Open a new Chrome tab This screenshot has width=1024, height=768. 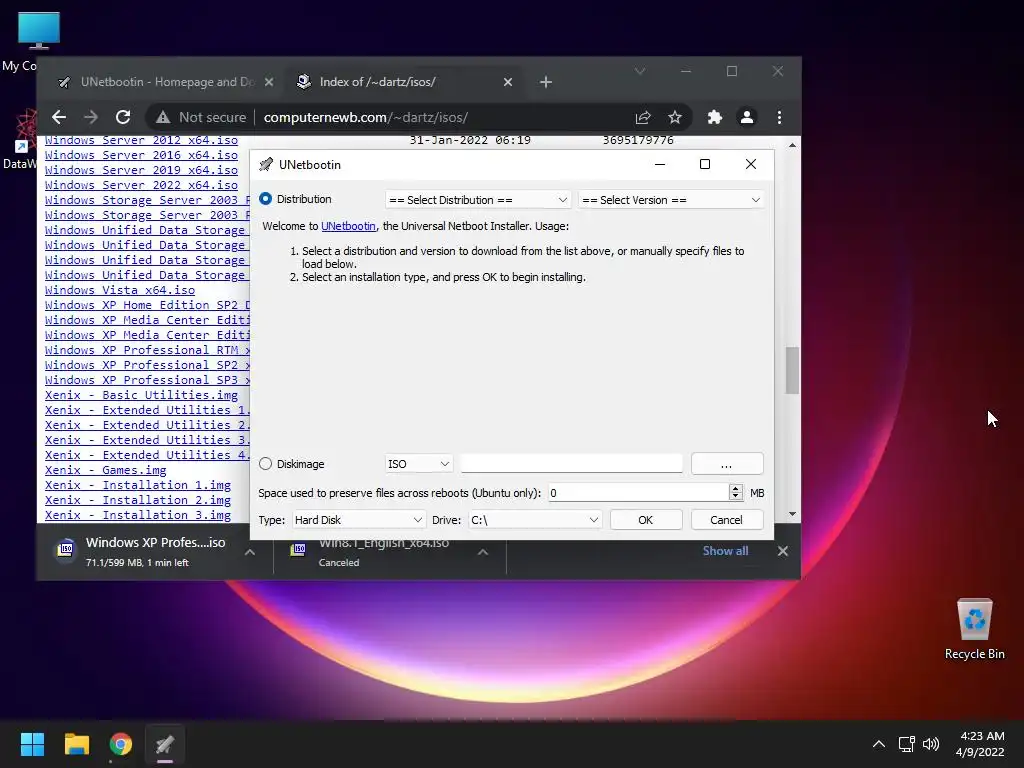tap(546, 82)
